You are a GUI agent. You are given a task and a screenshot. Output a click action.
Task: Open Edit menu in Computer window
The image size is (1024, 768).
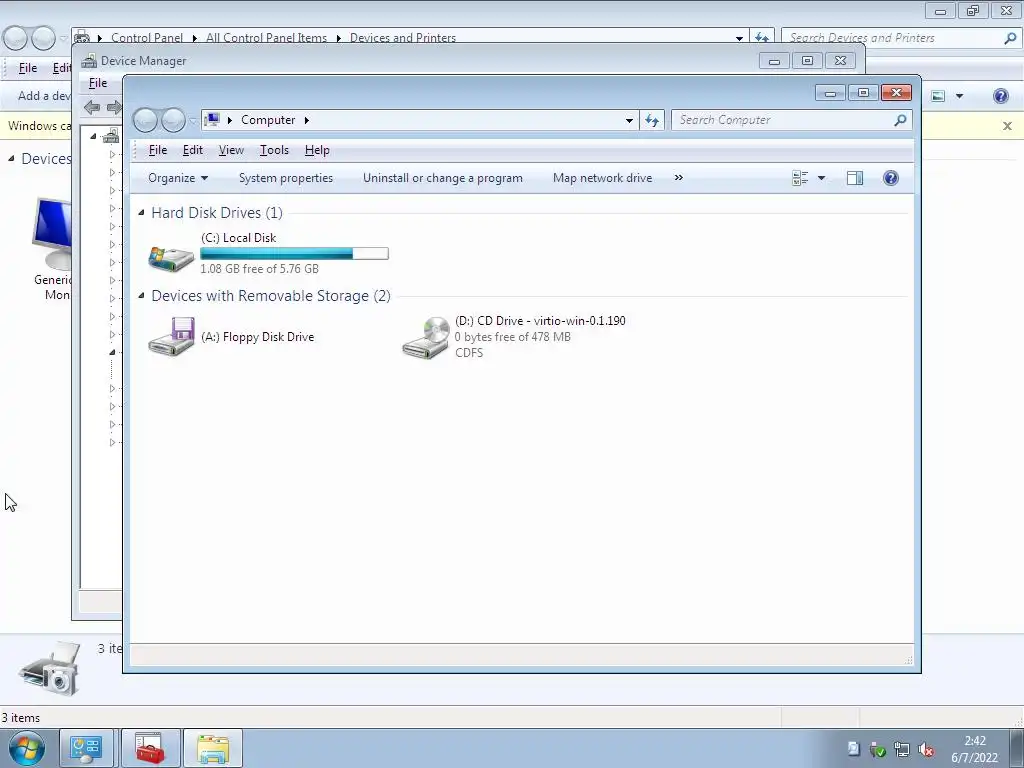193,150
